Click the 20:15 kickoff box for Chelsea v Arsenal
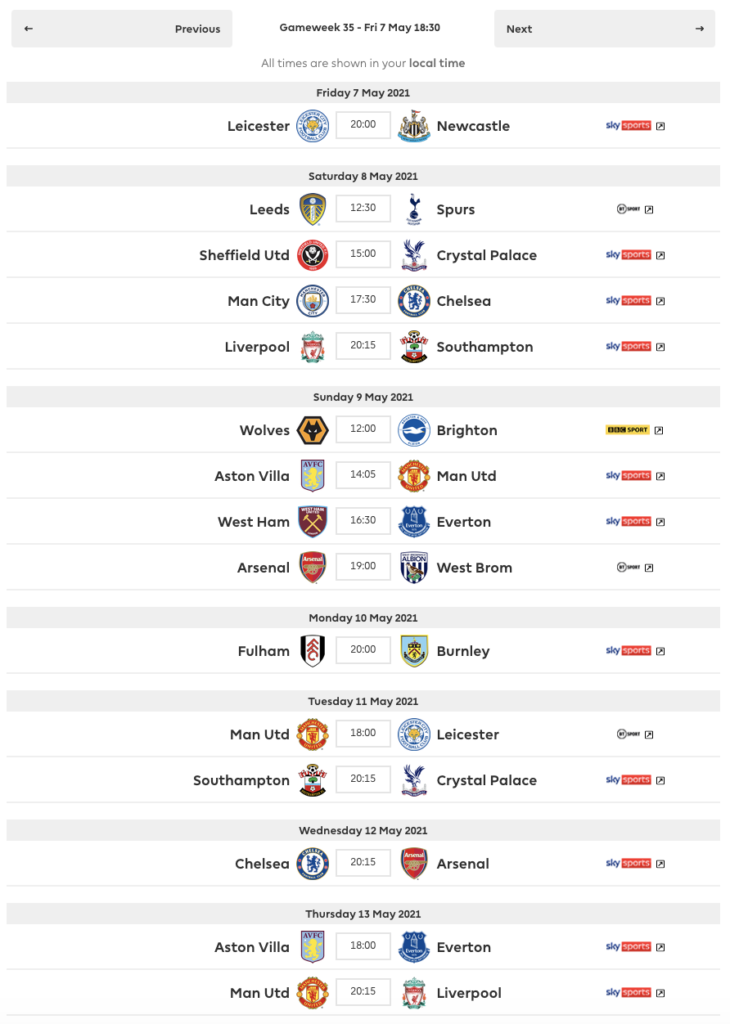 point(363,862)
